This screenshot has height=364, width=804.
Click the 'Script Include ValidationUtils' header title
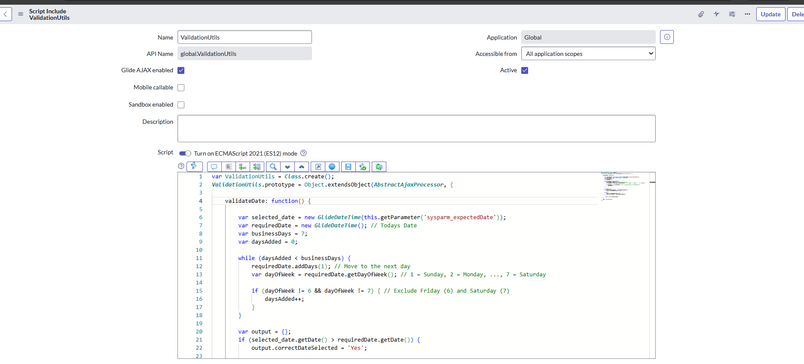pos(50,14)
